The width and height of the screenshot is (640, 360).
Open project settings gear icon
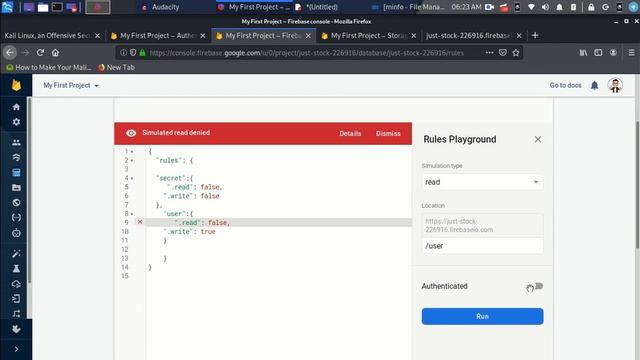coord(16,122)
